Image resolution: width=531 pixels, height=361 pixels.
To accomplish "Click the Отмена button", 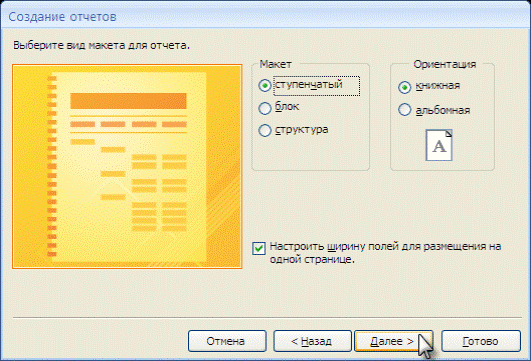I will click(227, 341).
